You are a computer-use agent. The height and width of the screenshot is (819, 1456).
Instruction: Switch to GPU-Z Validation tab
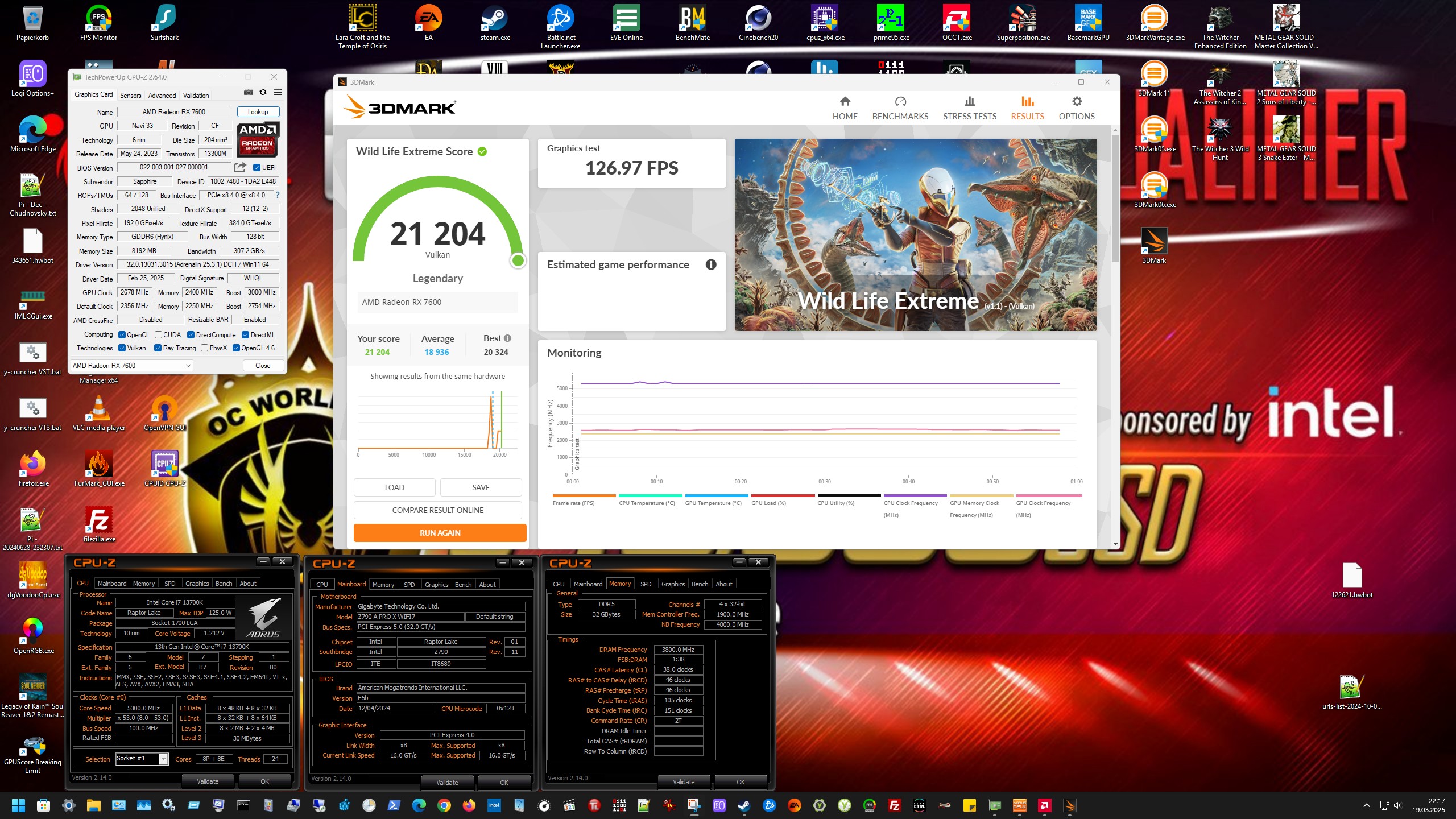pos(196,95)
